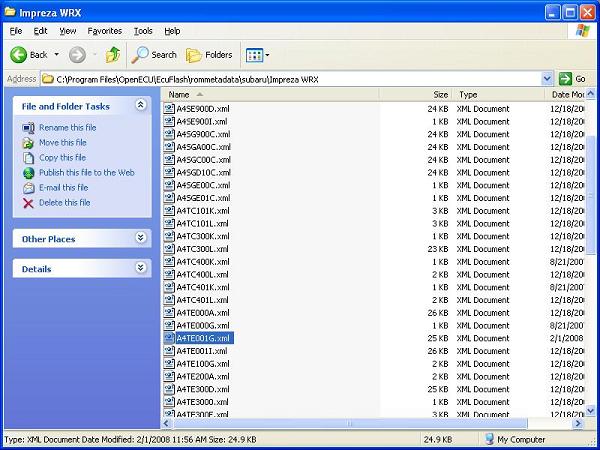Image resolution: width=600 pixels, height=450 pixels.
Task: Click E-mail this file
Action: pyautogui.click(x=64, y=188)
